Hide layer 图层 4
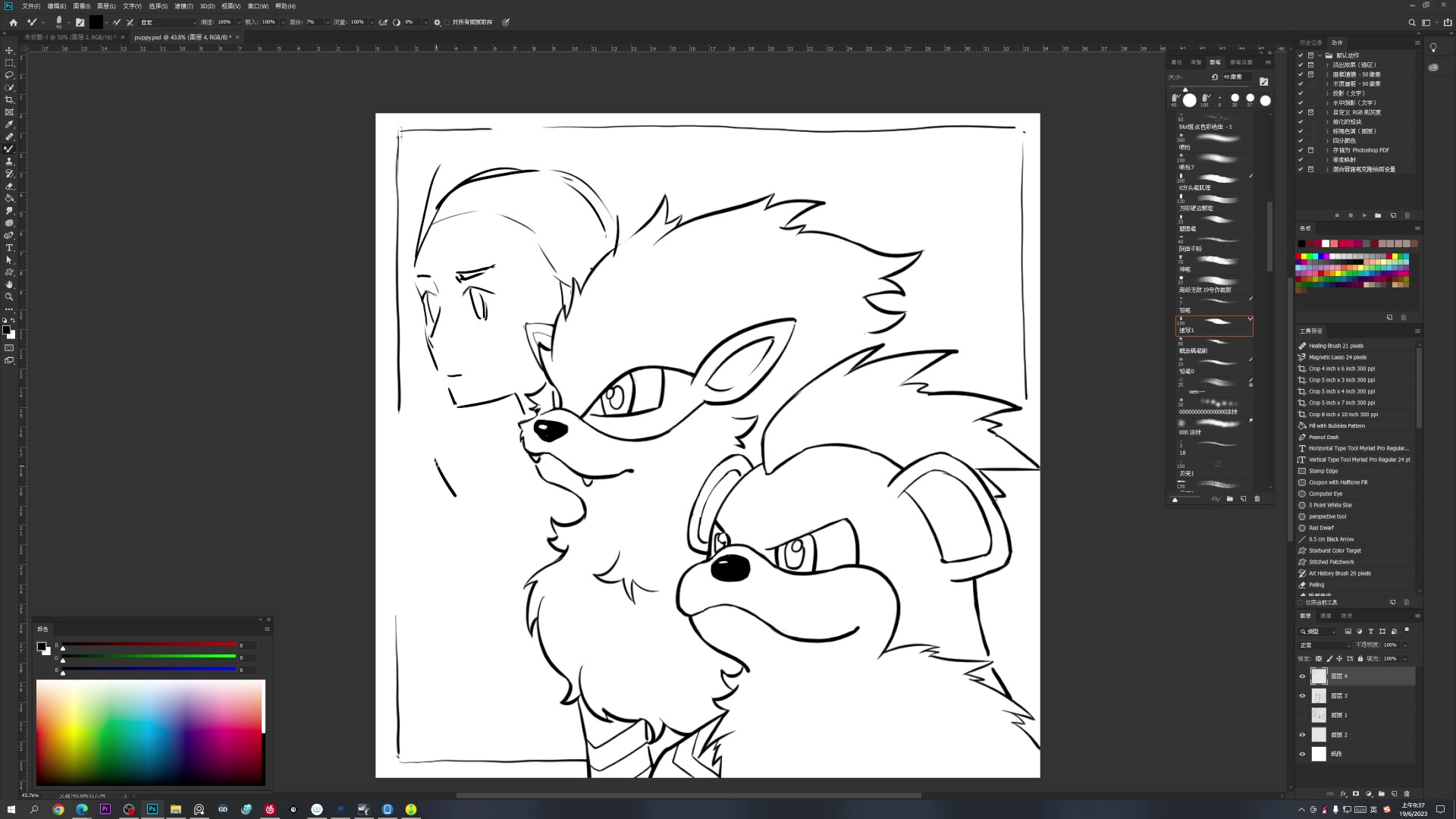This screenshot has height=819, width=1456. pyautogui.click(x=1303, y=676)
